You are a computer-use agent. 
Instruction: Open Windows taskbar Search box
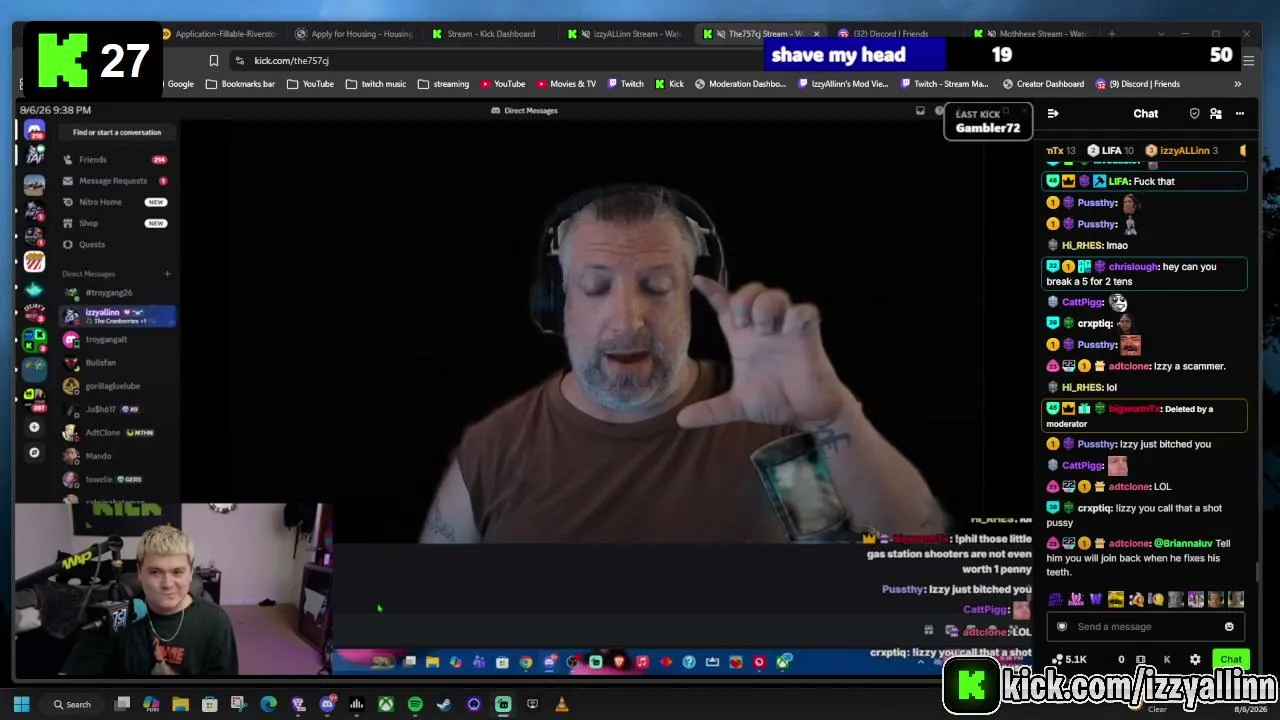(x=72, y=704)
